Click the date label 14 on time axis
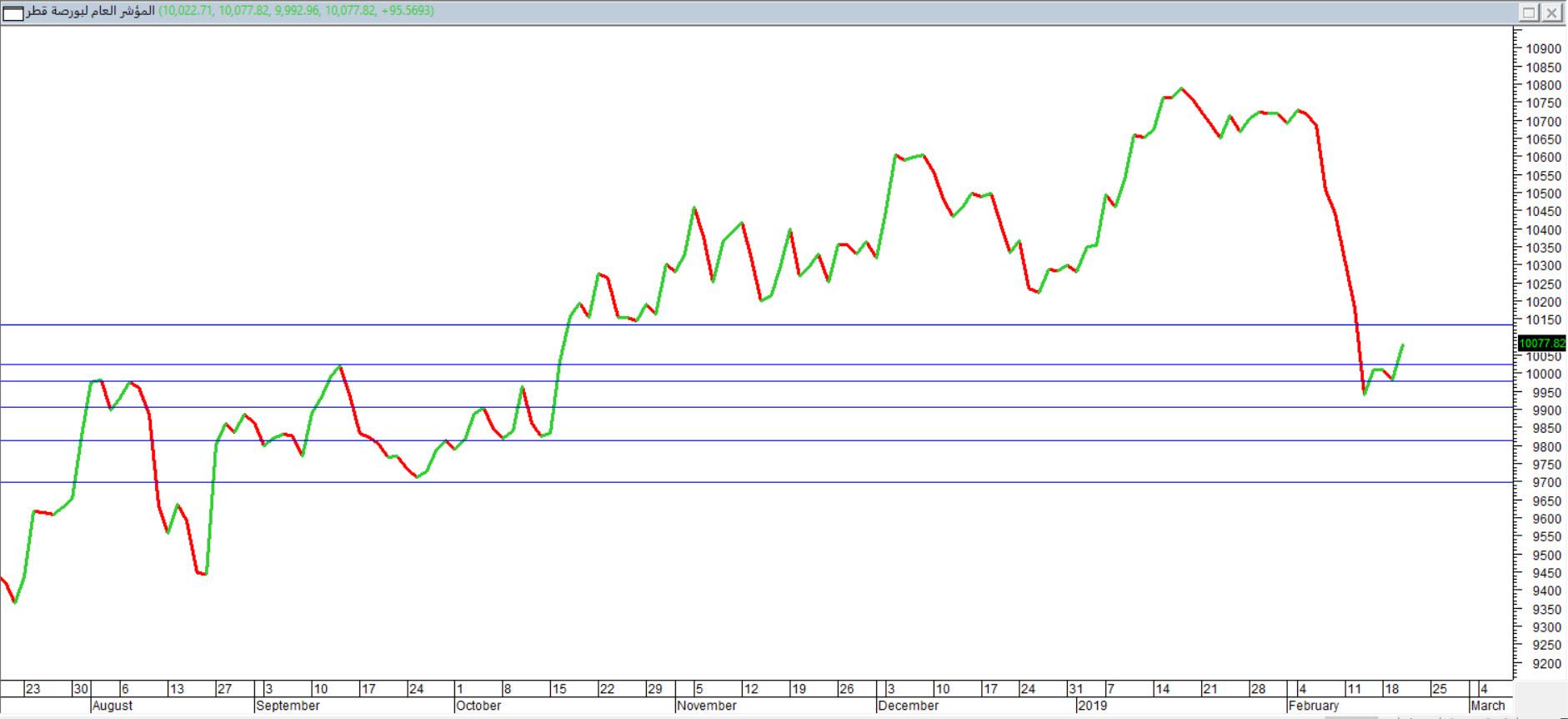The height and width of the screenshot is (719, 1568). [1163, 689]
